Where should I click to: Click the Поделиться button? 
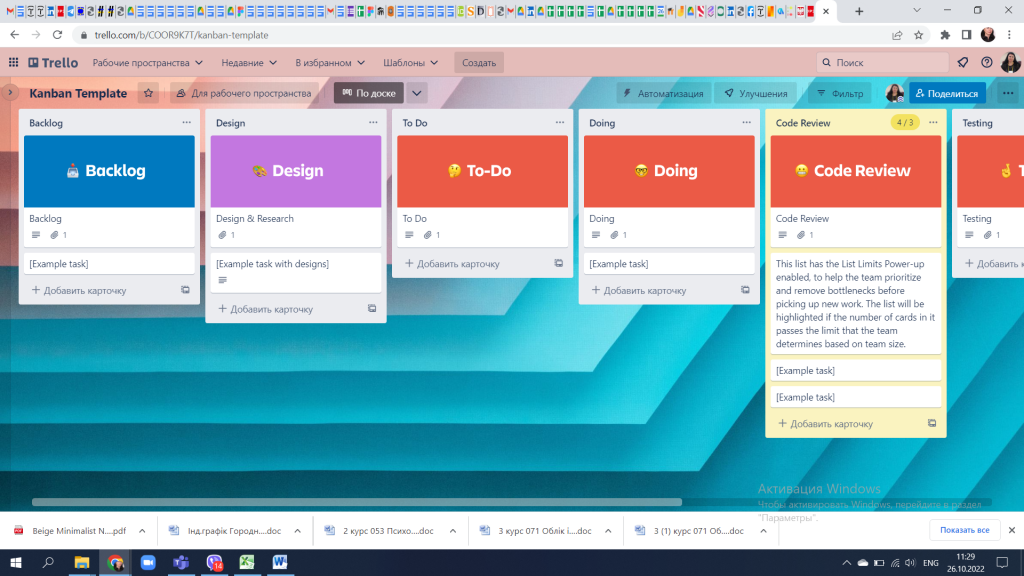(x=947, y=93)
